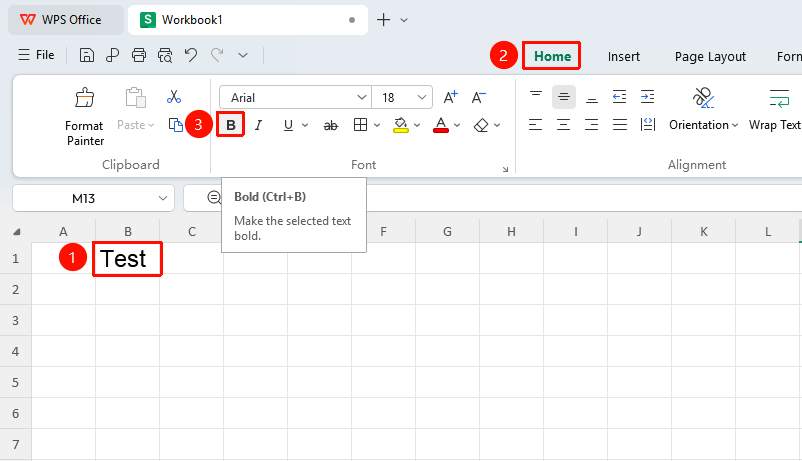Open Print Preview icon
The height and width of the screenshot is (461, 802).
coord(165,55)
